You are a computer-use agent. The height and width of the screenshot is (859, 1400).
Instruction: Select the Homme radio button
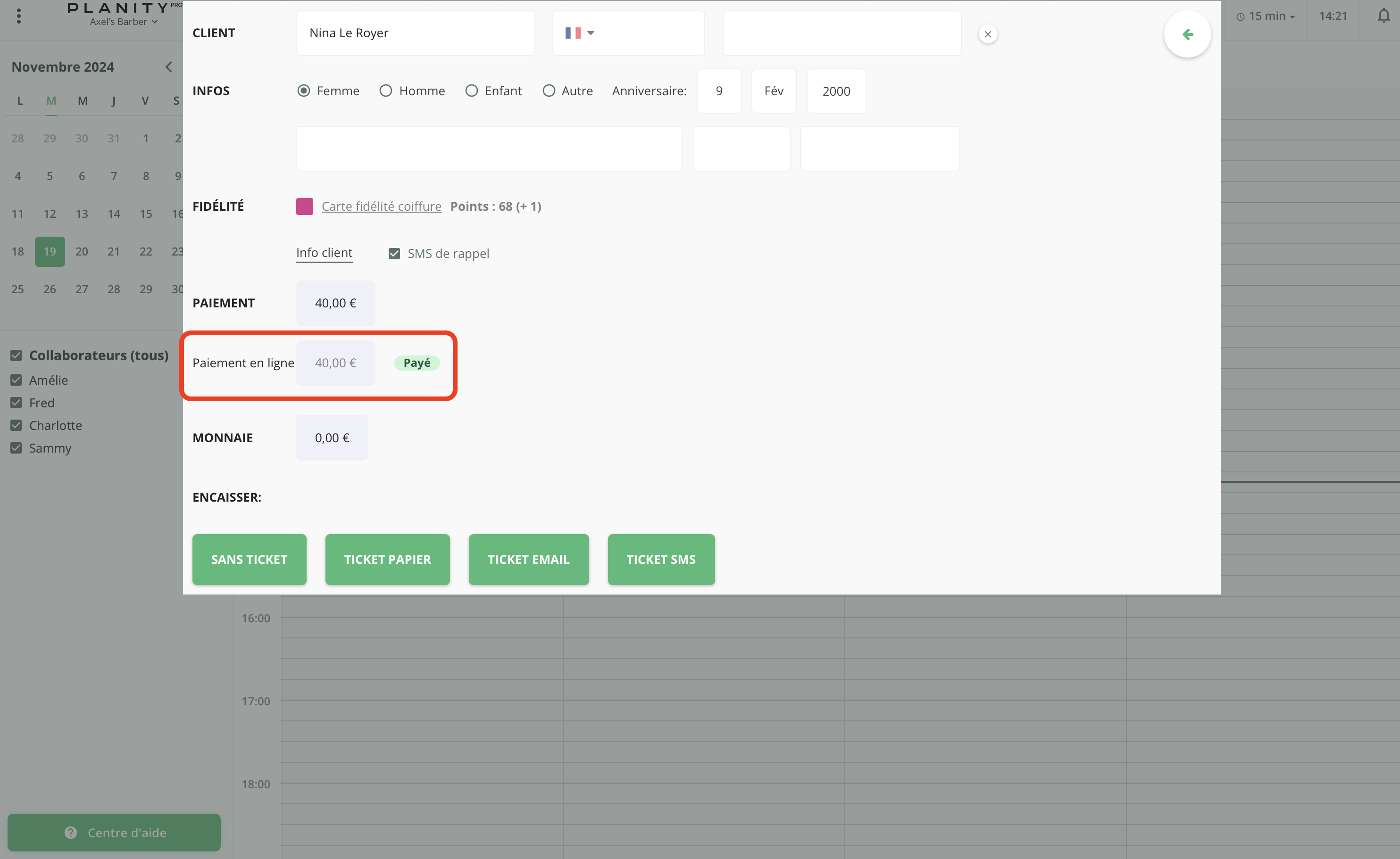(385, 91)
